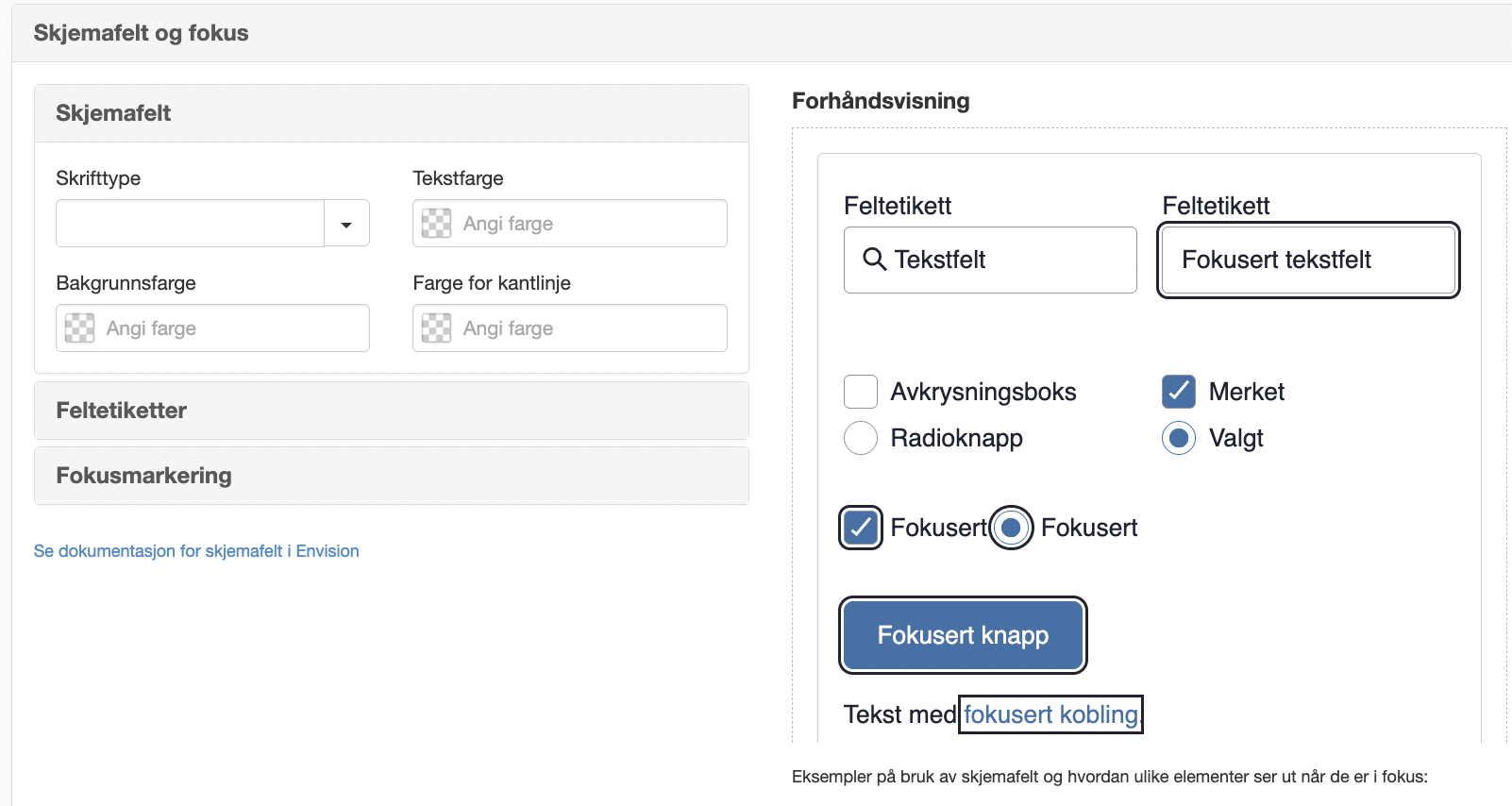Click the Fokusert knapp button
The image size is (1512, 806).
tap(963, 635)
